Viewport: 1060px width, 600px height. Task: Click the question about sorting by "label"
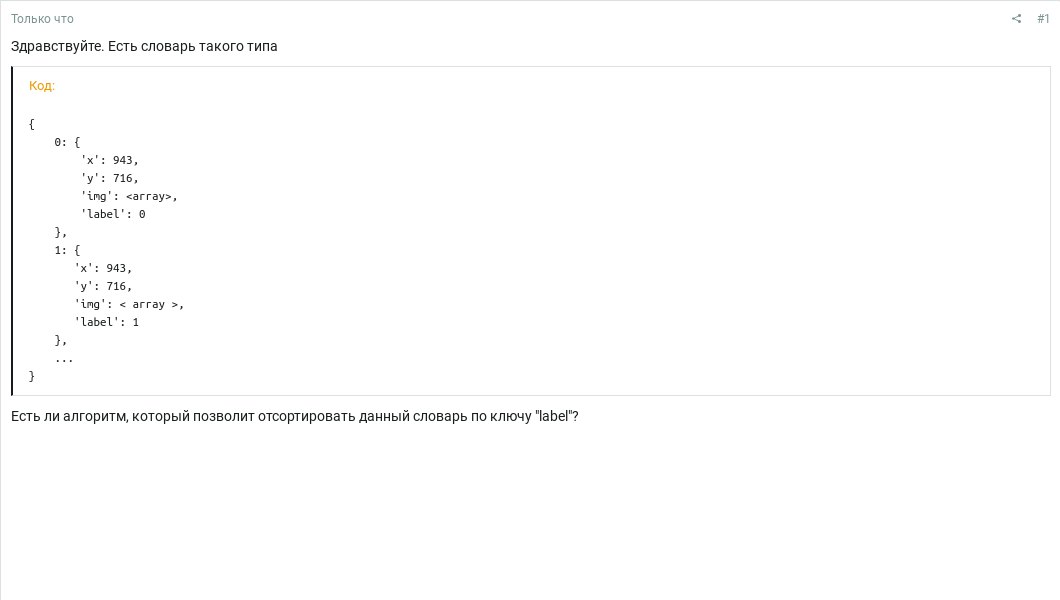click(295, 416)
